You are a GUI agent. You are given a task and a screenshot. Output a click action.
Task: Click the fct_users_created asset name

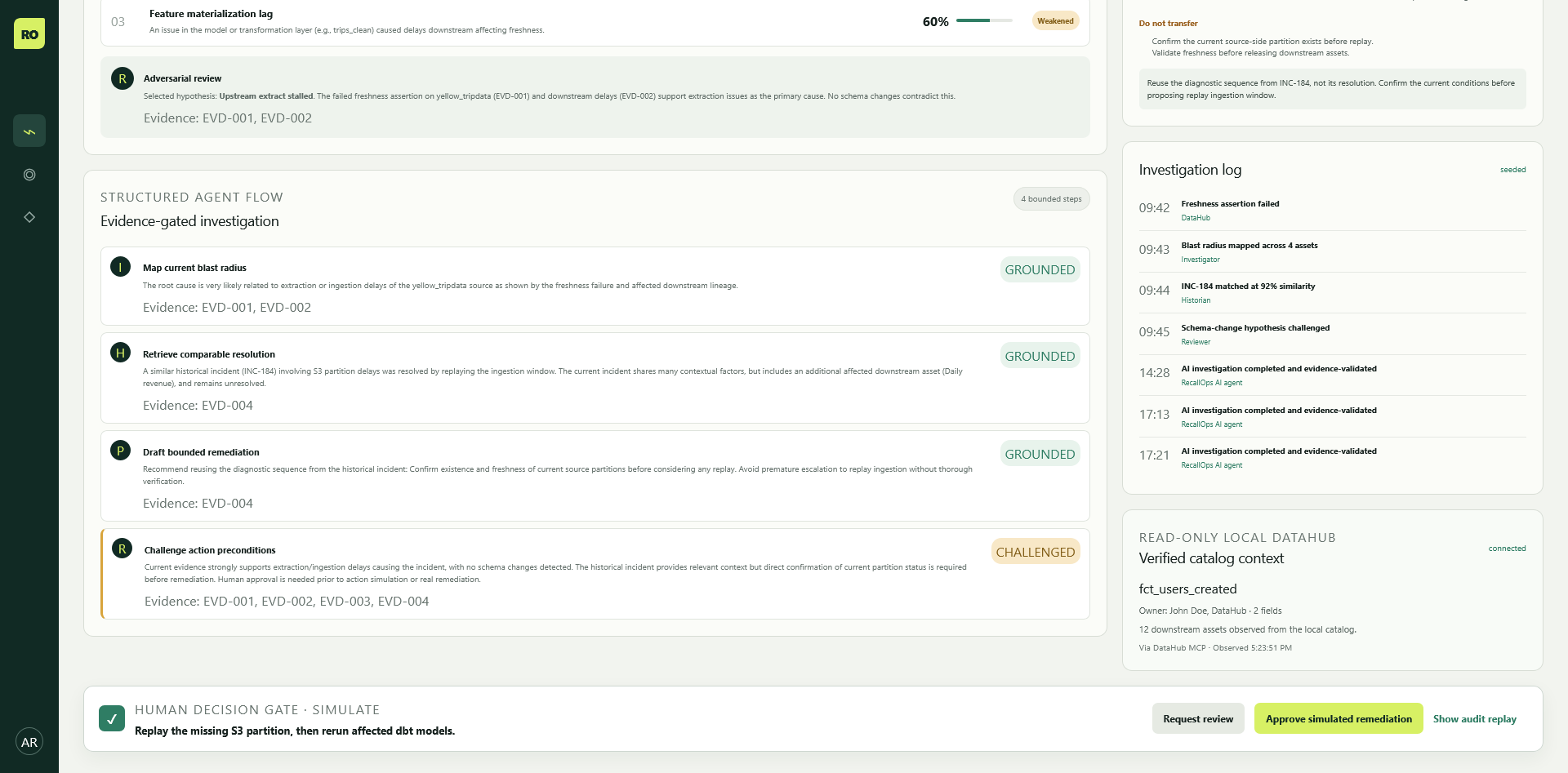1187,589
